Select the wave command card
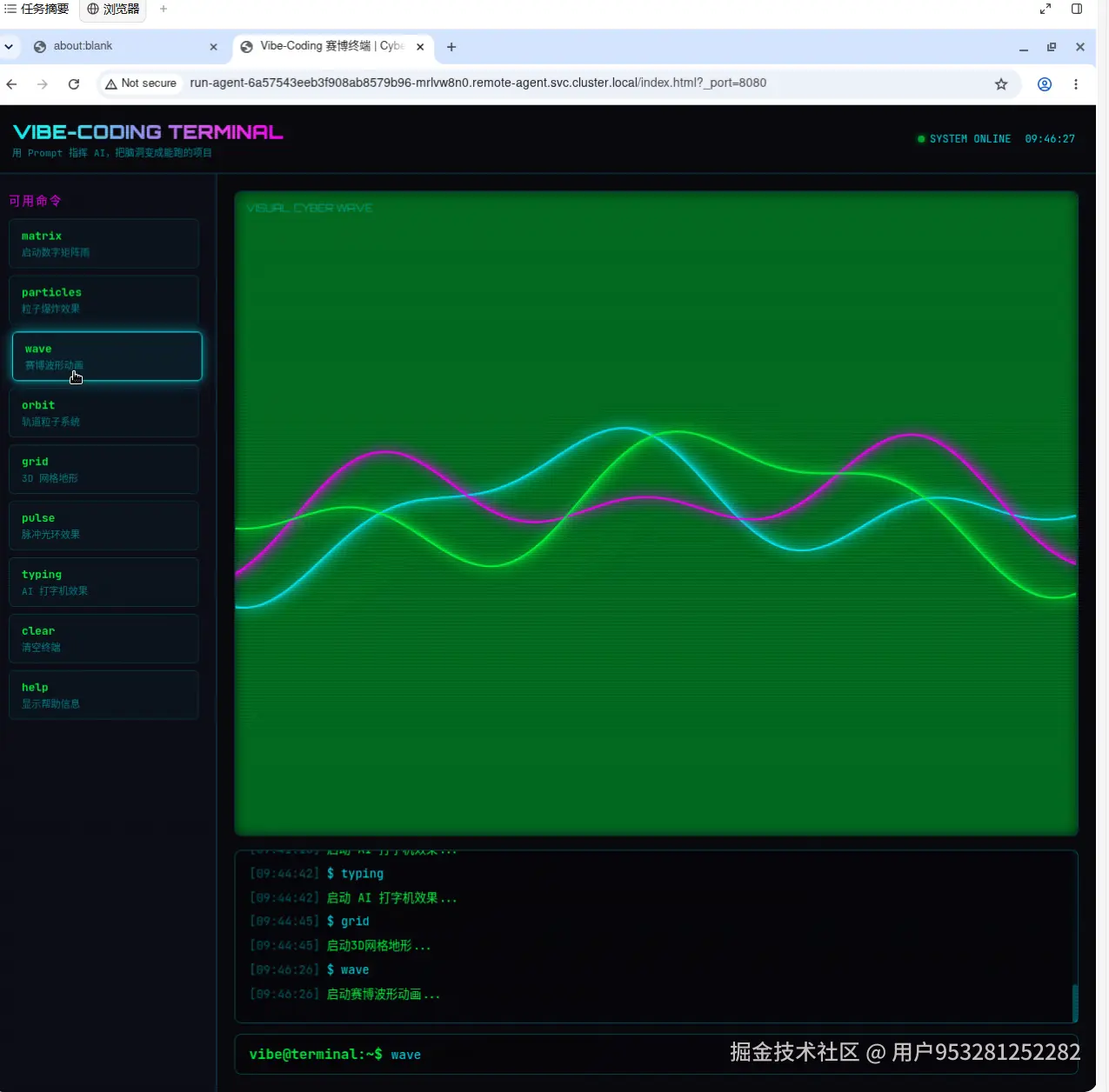 click(x=107, y=356)
